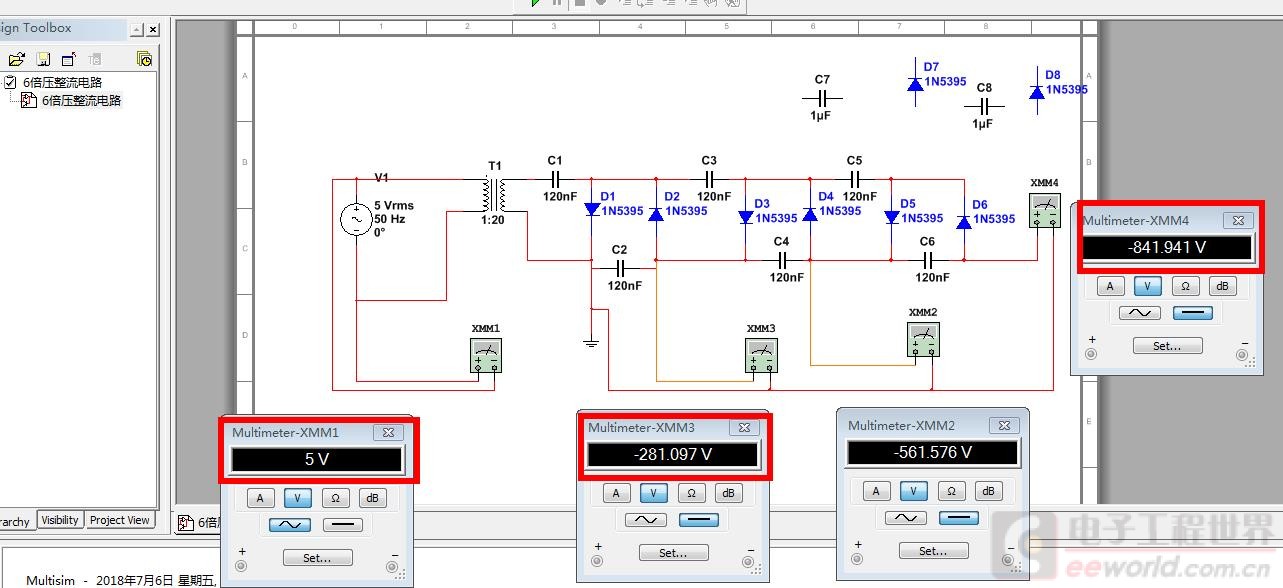This screenshot has height=588, width=1283.
Task: Click the positive terminal on Multimeter-XMM3
Action: pos(597,562)
